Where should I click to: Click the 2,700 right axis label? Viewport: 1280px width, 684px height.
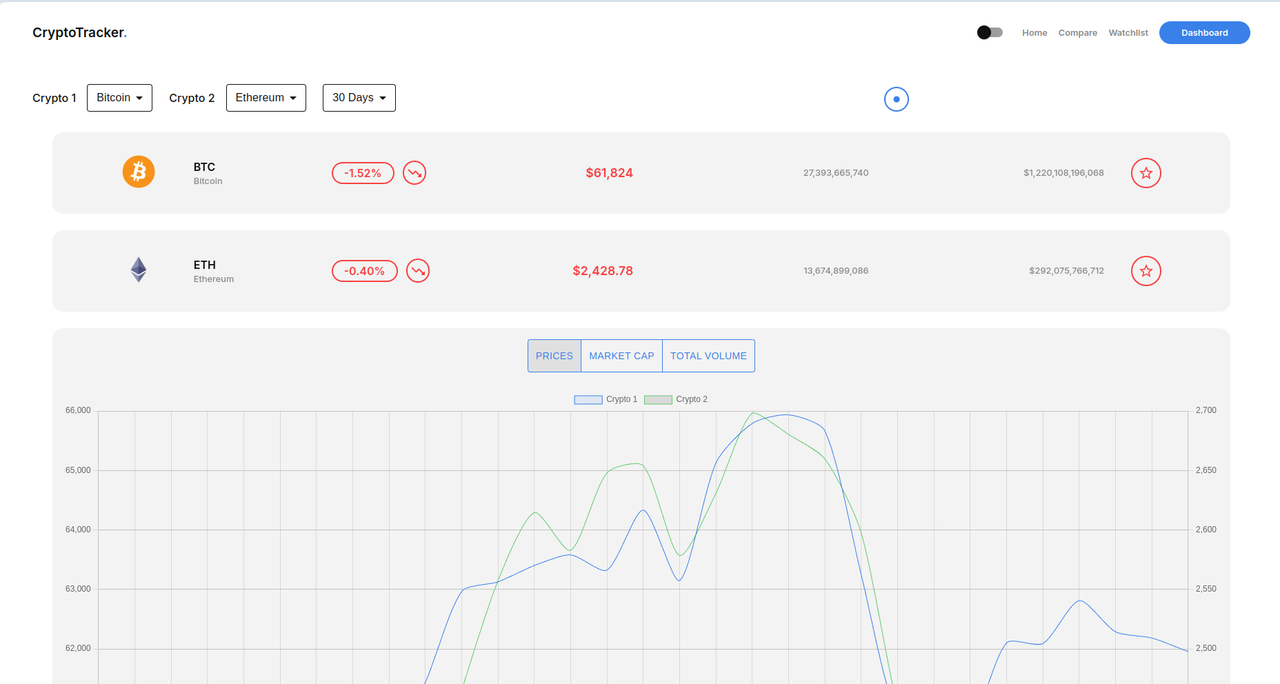[1206, 411]
